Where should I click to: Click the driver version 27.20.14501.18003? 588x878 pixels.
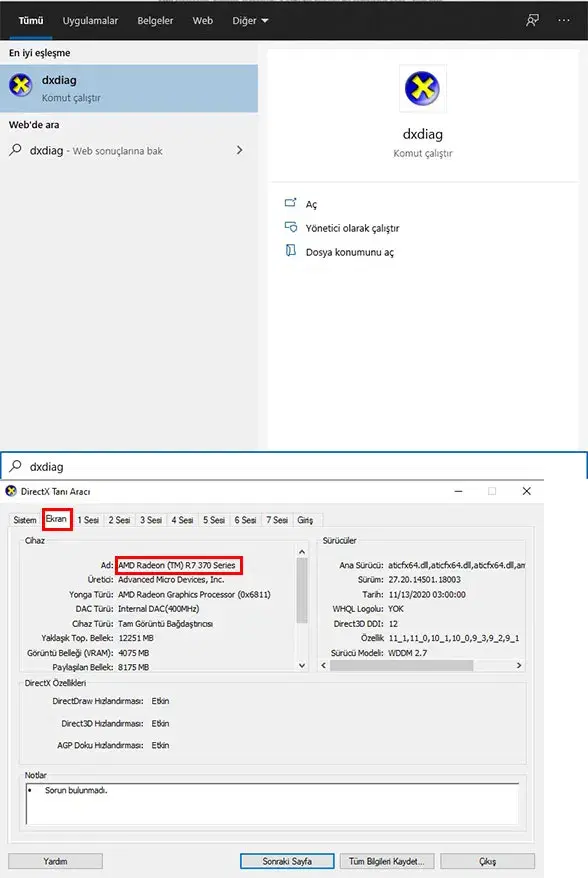point(424,580)
